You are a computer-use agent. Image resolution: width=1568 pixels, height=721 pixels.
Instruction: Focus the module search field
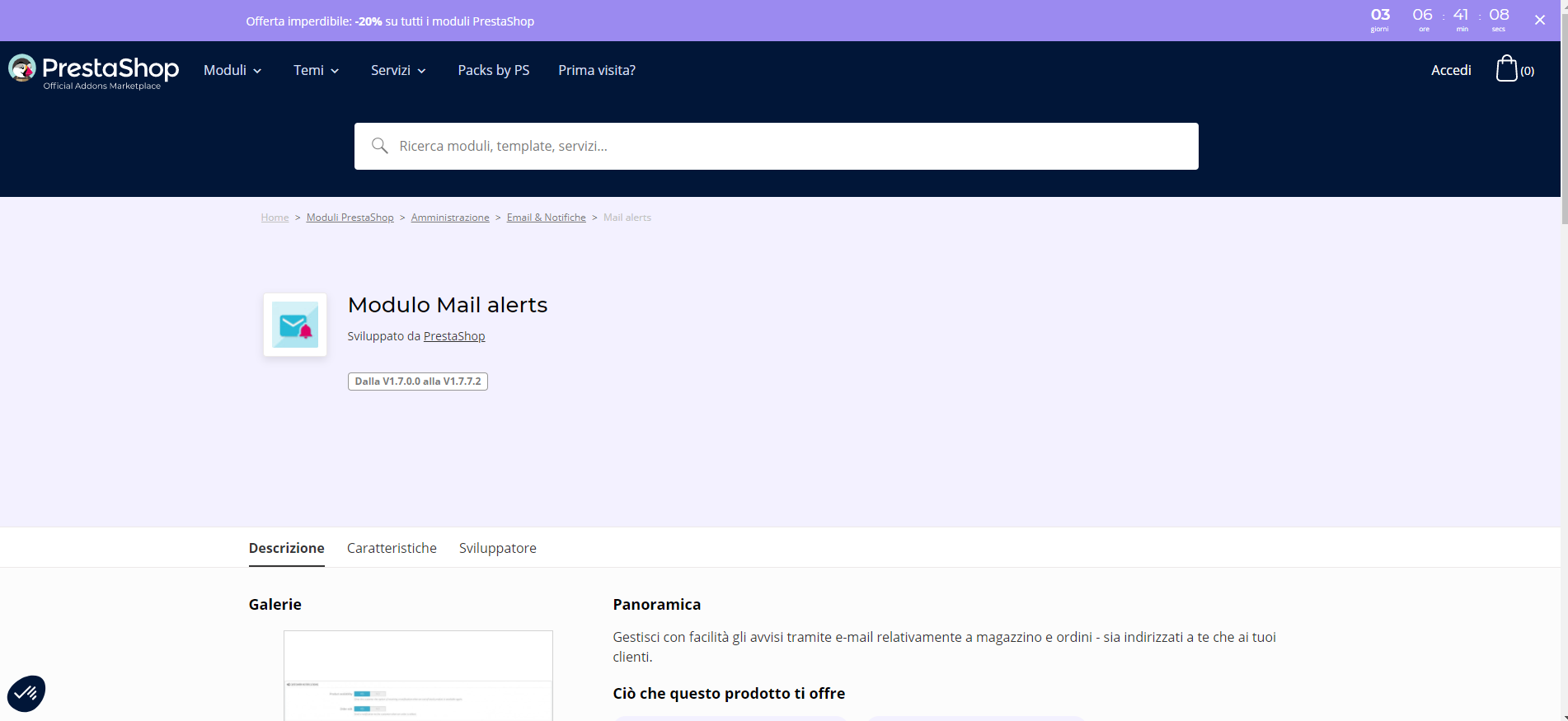pyautogui.click(x=777, y=146)
